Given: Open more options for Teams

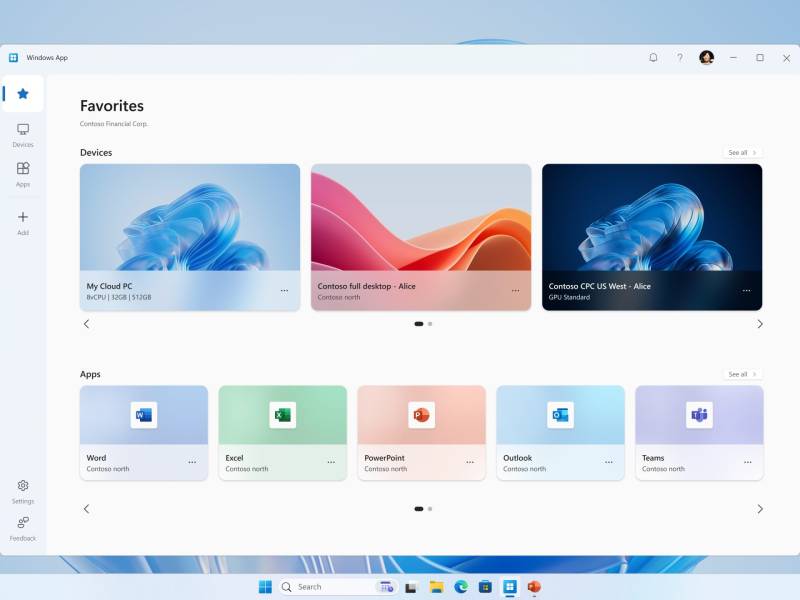Looking at the screenshot, I should [x=747, y=462].
